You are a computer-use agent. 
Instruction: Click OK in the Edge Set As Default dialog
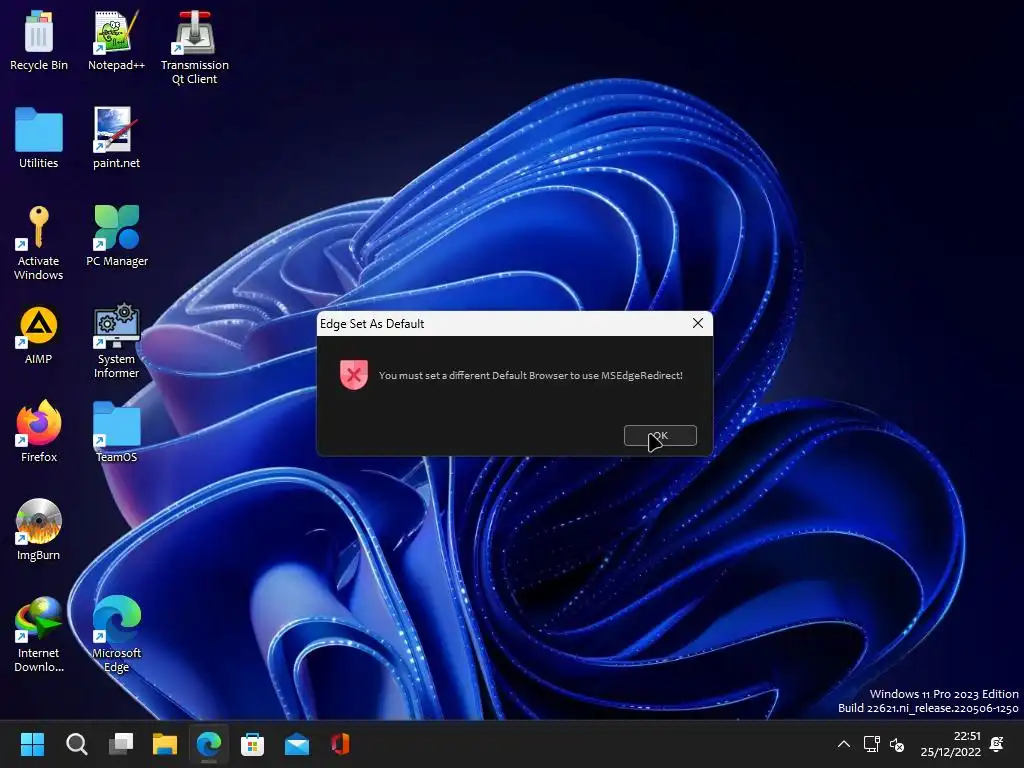coord(660,436)
